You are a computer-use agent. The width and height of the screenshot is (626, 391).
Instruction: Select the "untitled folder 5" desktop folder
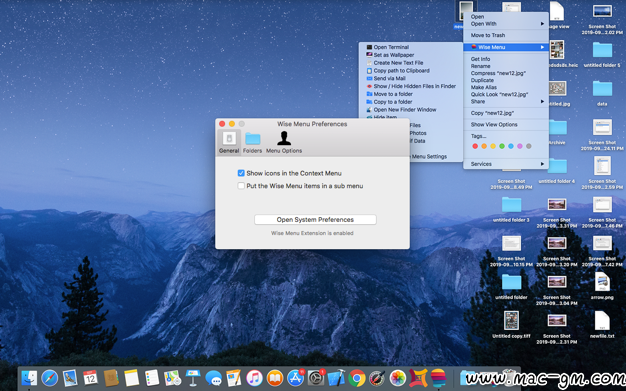pos(602,54)
